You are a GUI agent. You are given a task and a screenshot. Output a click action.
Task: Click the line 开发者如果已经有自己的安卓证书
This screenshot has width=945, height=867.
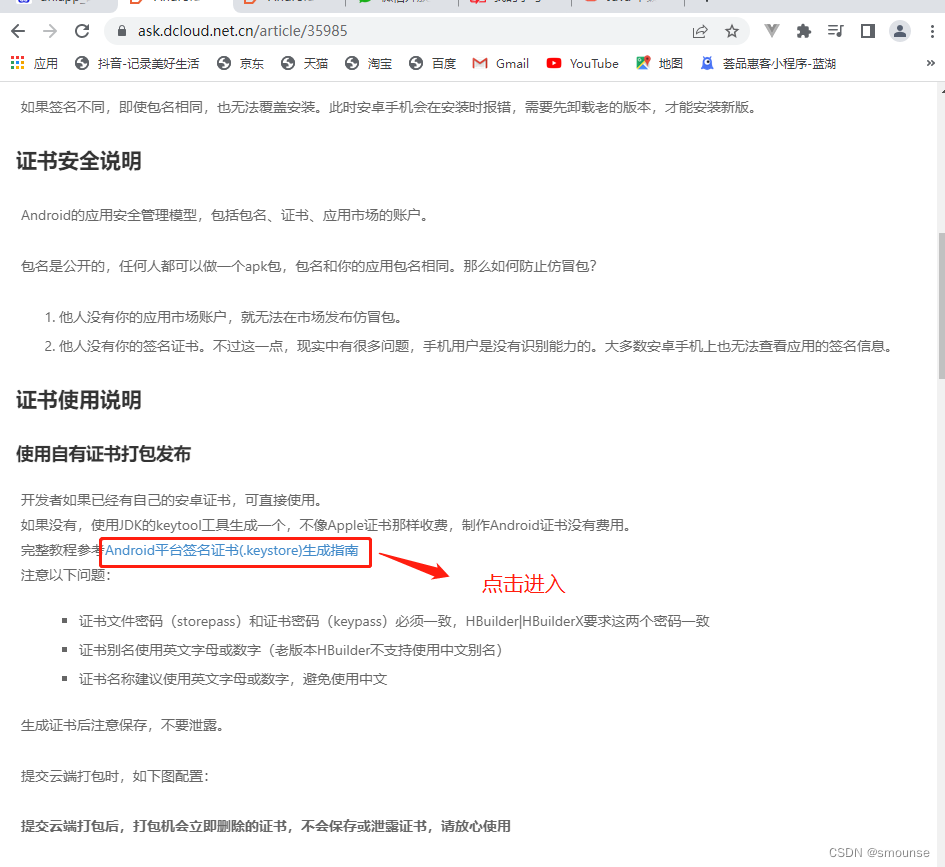click(174, 500)
